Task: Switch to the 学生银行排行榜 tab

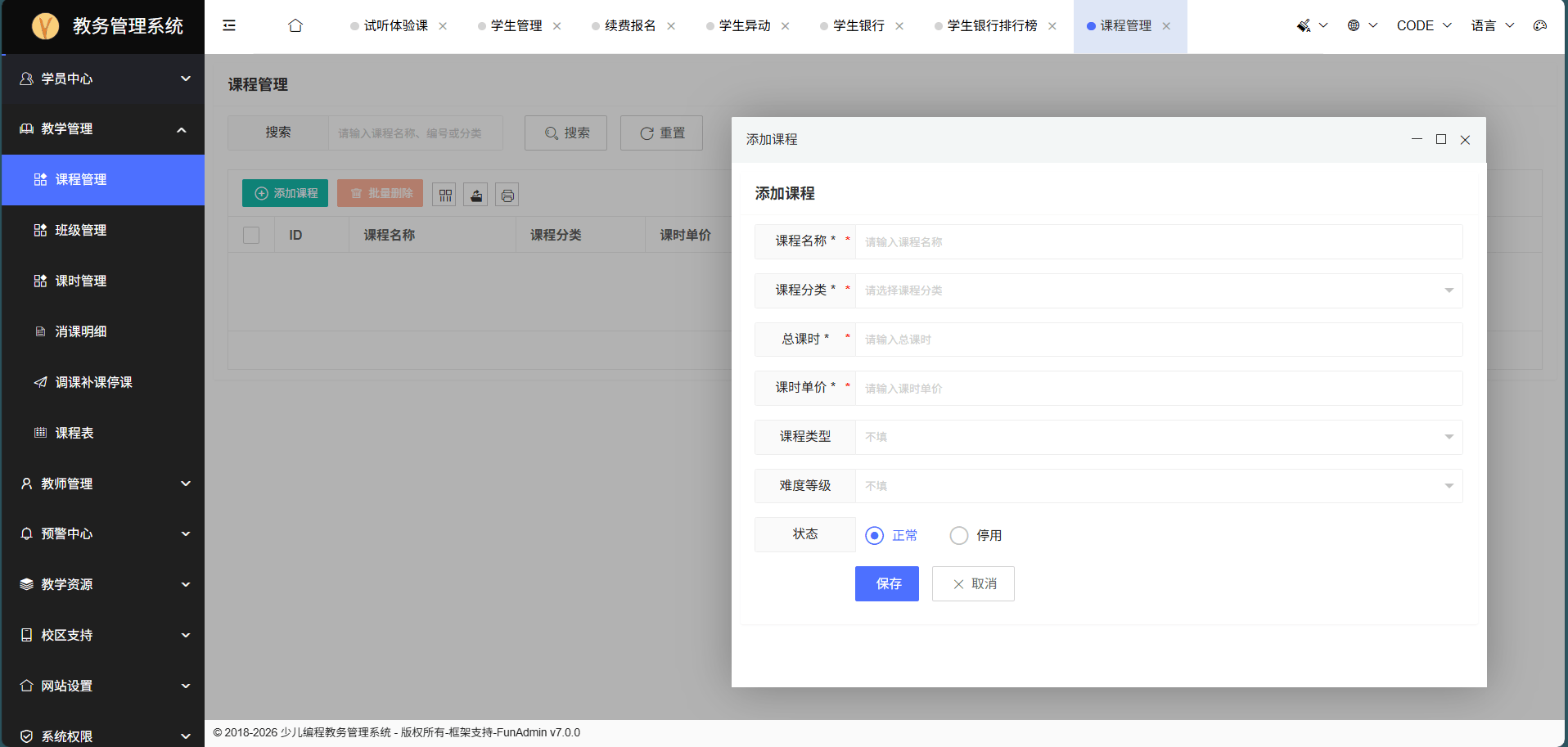Action: tap(992, 25)
